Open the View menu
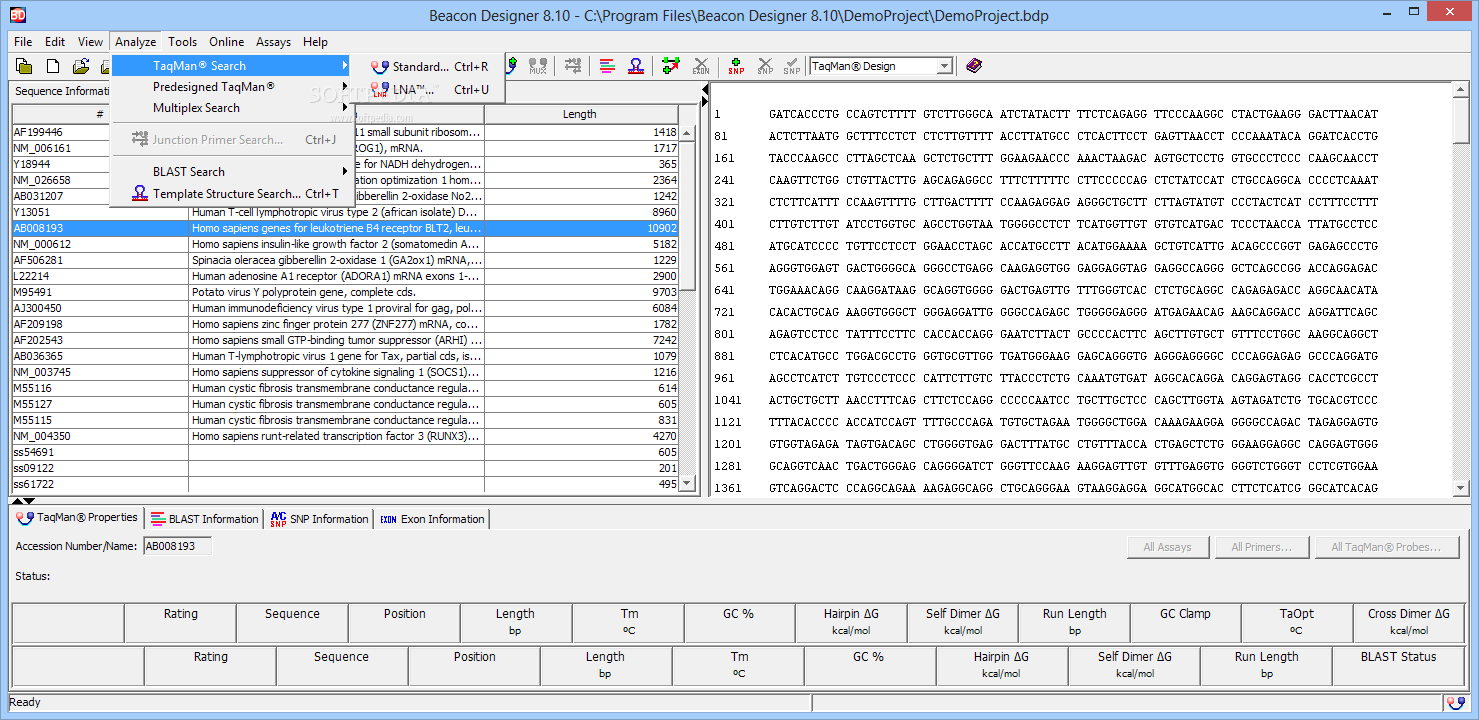 point(90,42)
